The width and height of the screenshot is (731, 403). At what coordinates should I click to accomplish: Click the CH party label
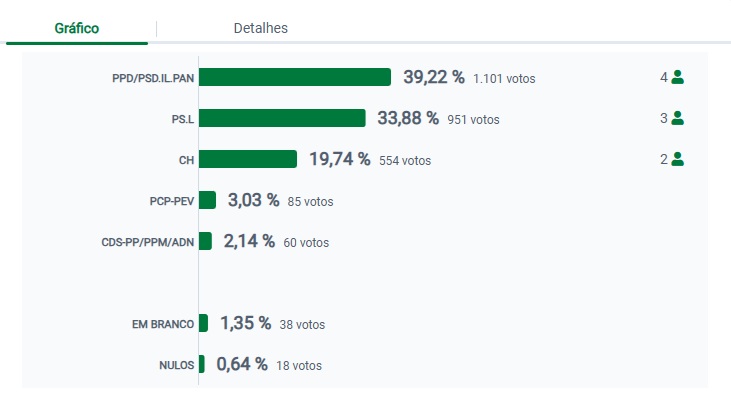tap(185, 160)
